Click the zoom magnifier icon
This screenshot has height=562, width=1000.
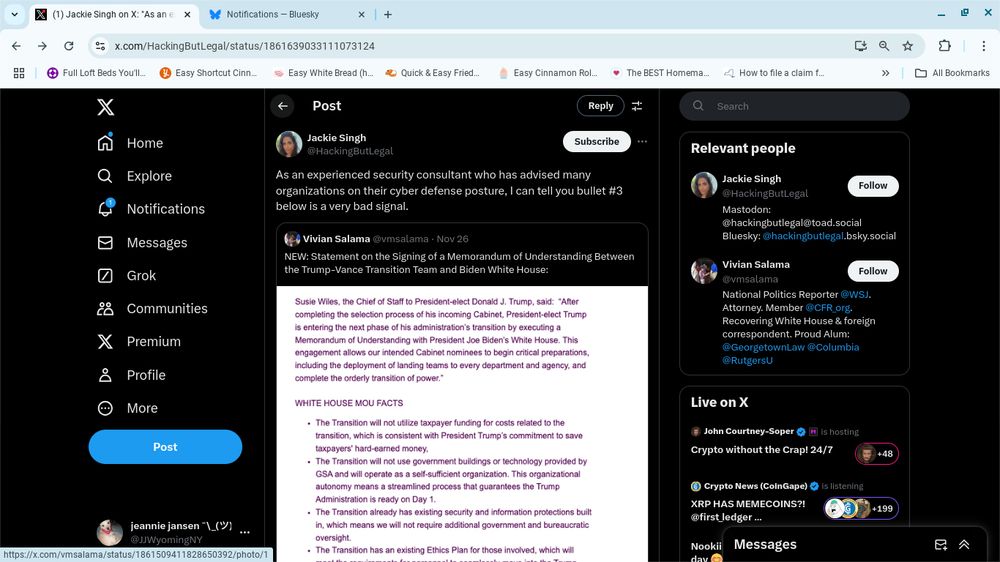pos(884,46)
